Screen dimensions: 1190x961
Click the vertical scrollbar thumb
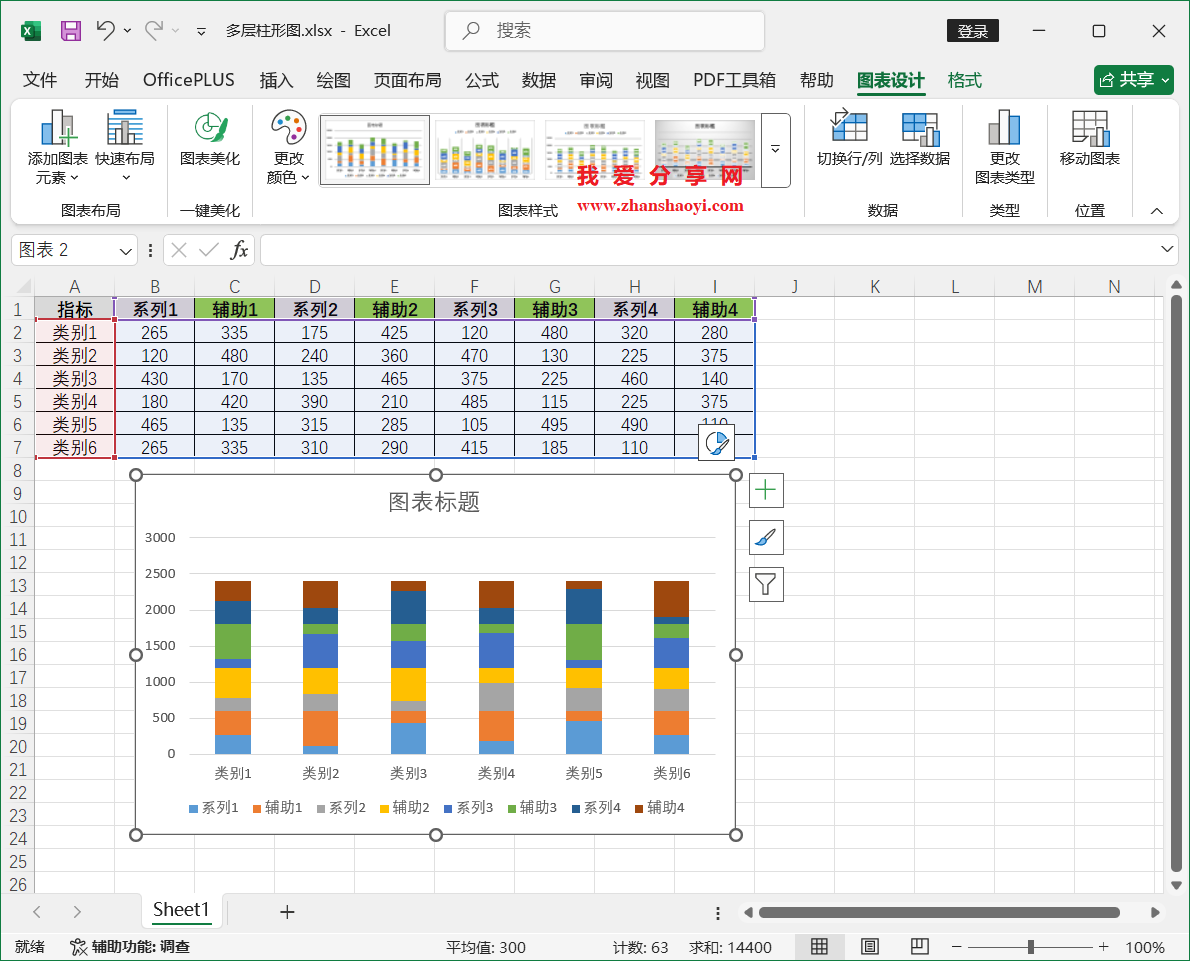(x=1176, y=583)
